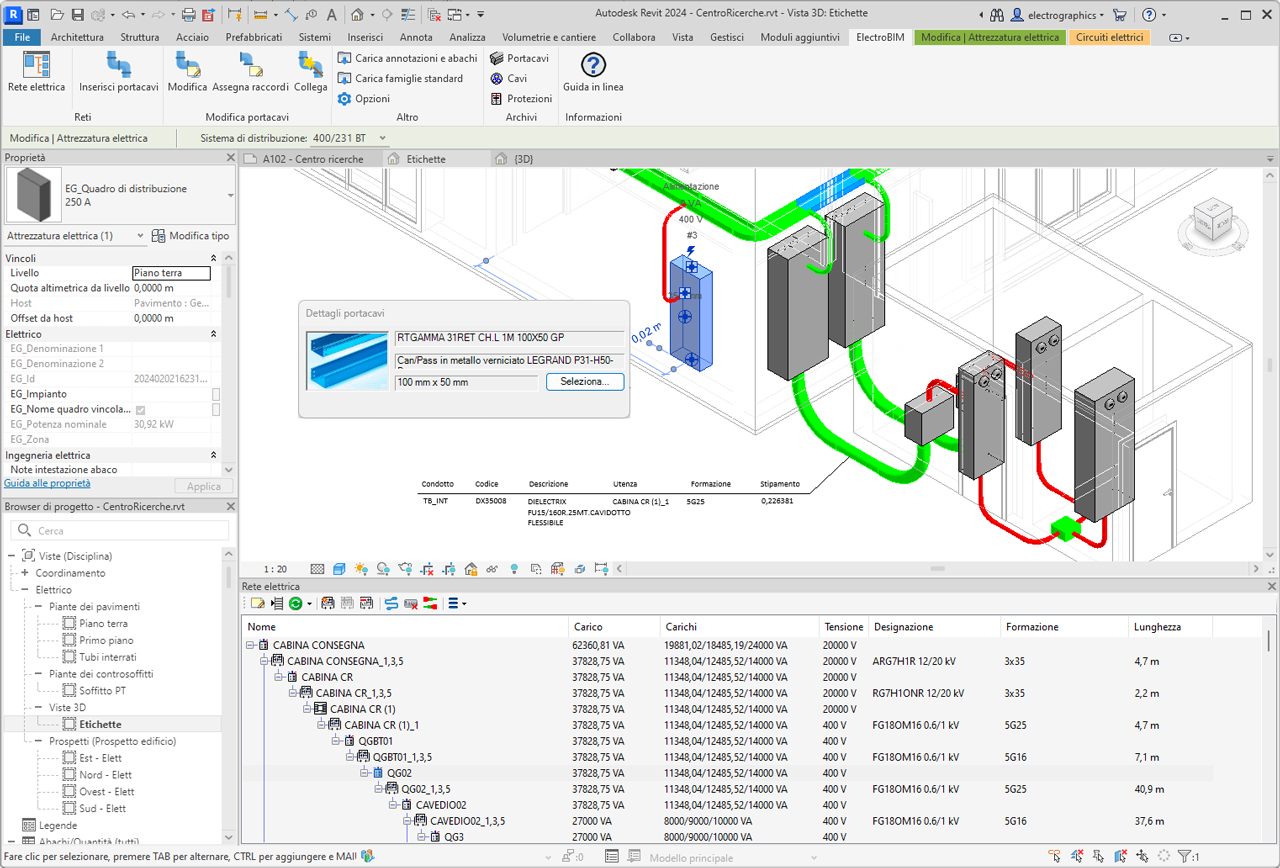Adjust the 1:20 view scale control
Viewport: 1280px width, 868px height.
(x=276, y=568)
